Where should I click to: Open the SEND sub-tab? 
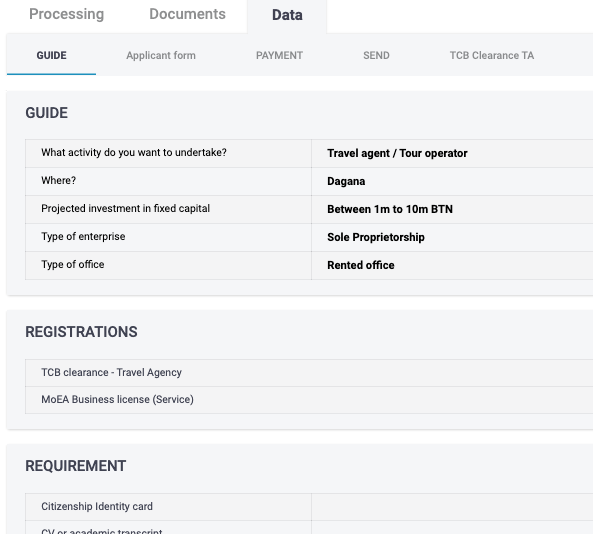coord(376,56)
